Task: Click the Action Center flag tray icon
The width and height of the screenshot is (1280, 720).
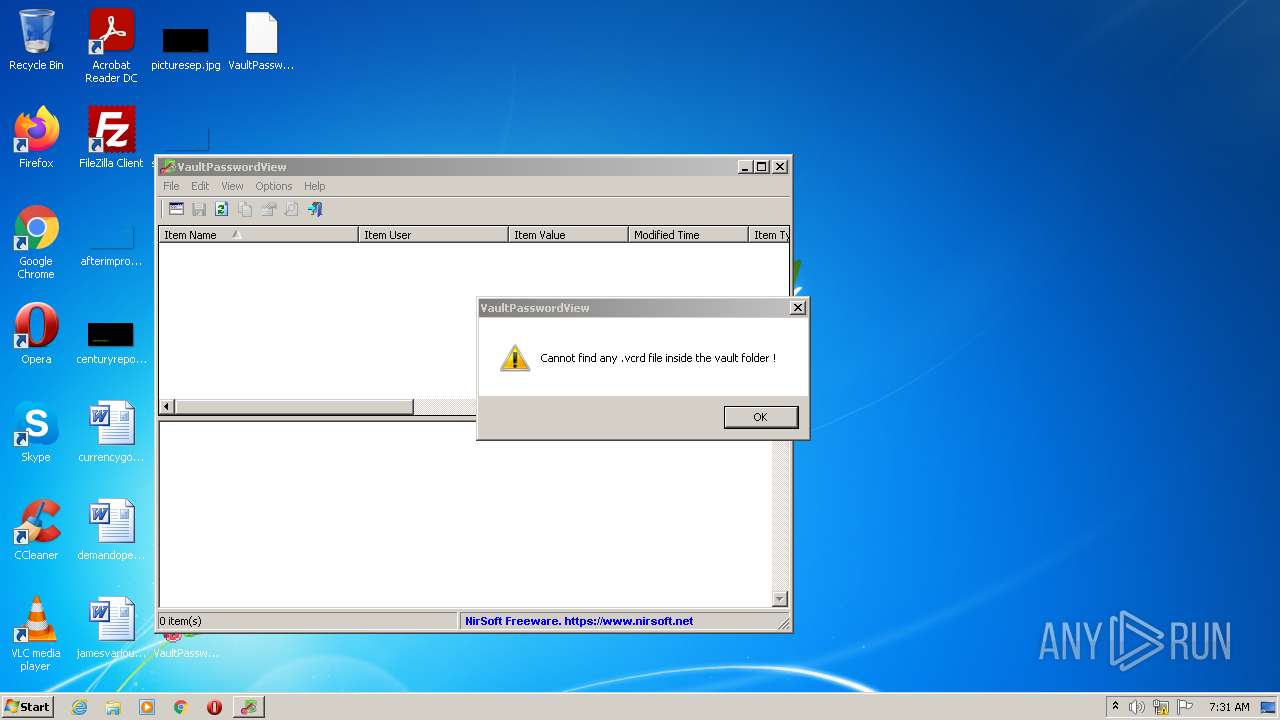Action: [1185, 707]
